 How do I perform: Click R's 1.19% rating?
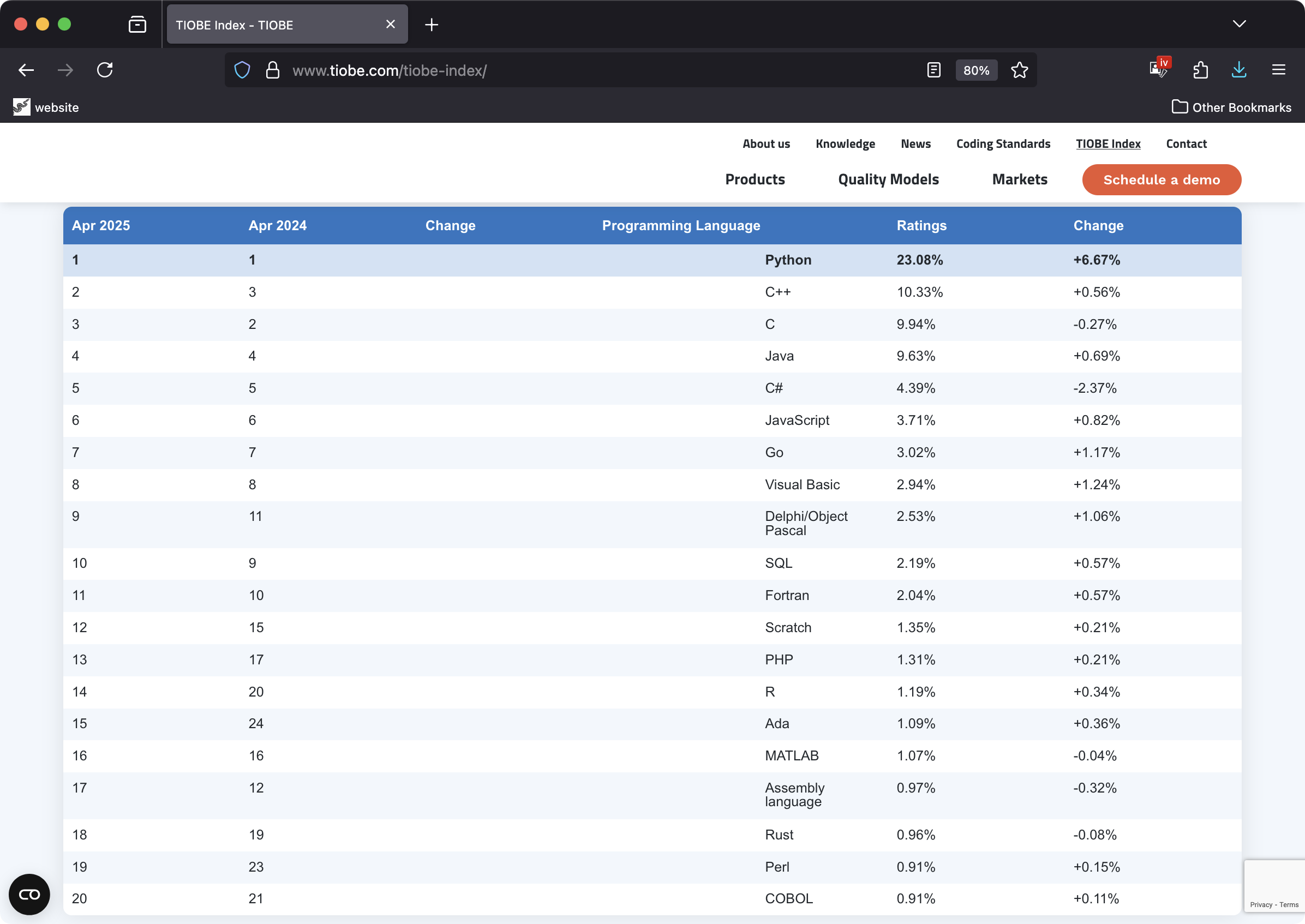[x=915, y=692]
